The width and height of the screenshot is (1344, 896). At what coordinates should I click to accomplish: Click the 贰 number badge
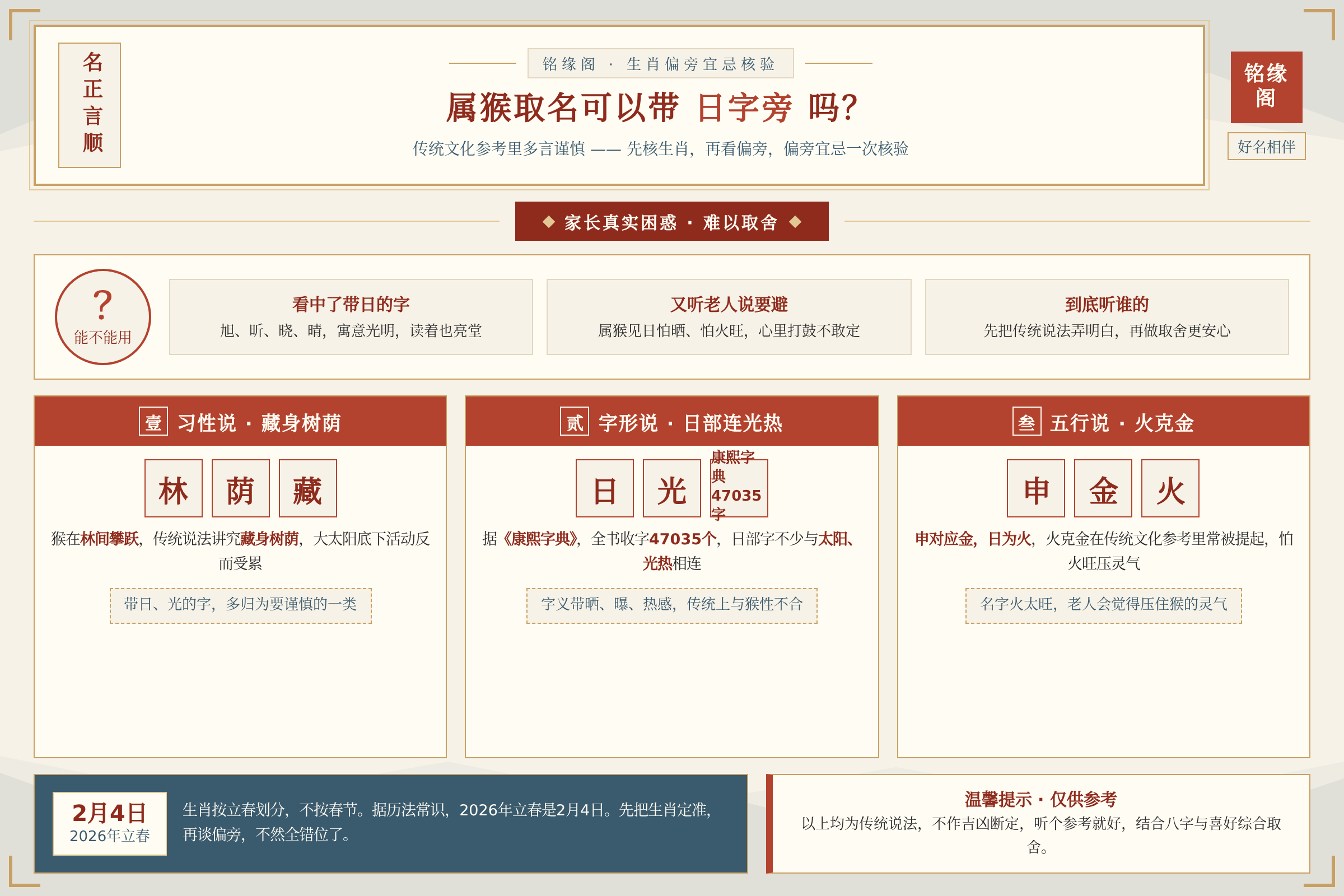coord(575,421)
